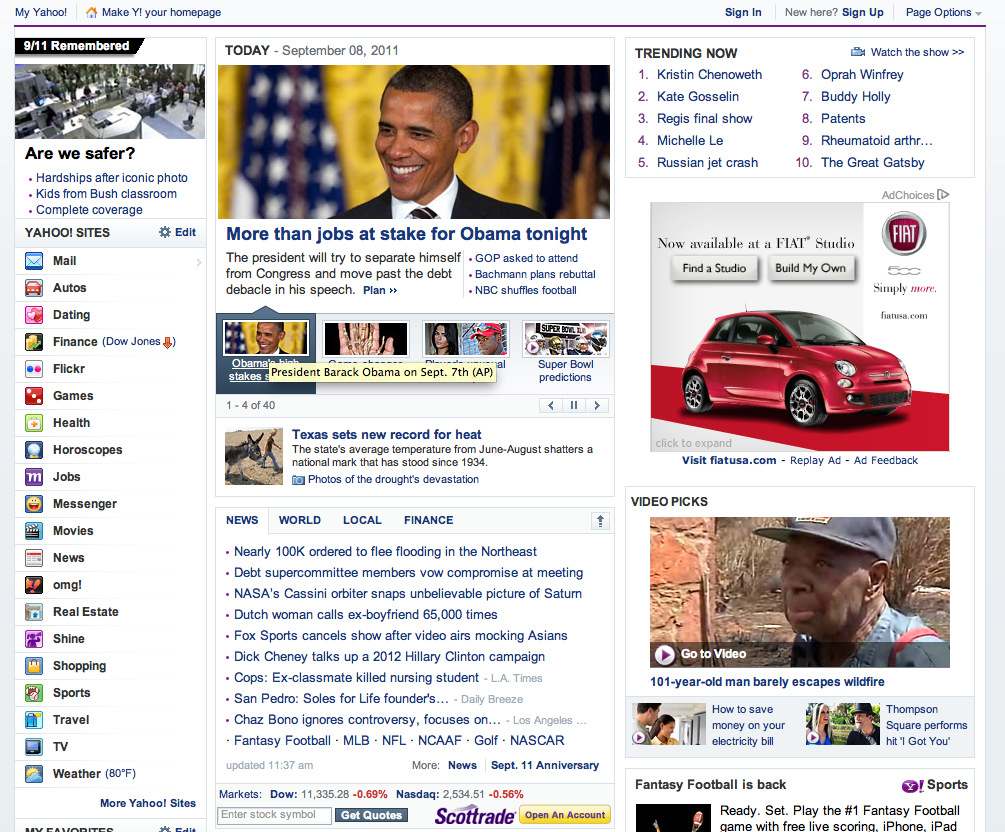Open the Russian jet crash trending link

pyautogui.click(x=707, y=163)
